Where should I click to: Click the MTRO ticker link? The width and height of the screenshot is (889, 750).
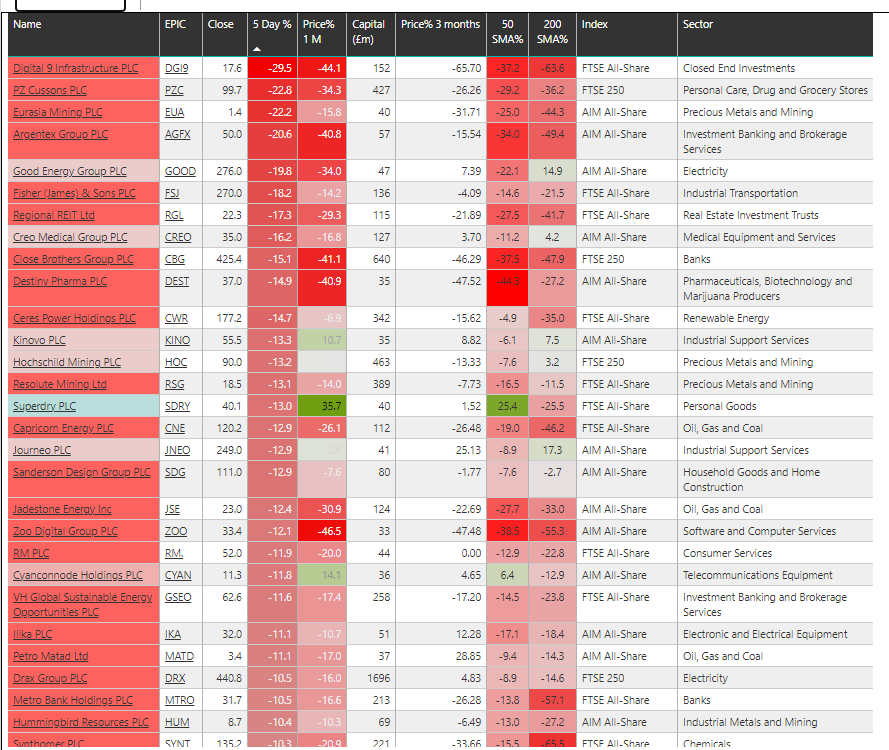180,702
